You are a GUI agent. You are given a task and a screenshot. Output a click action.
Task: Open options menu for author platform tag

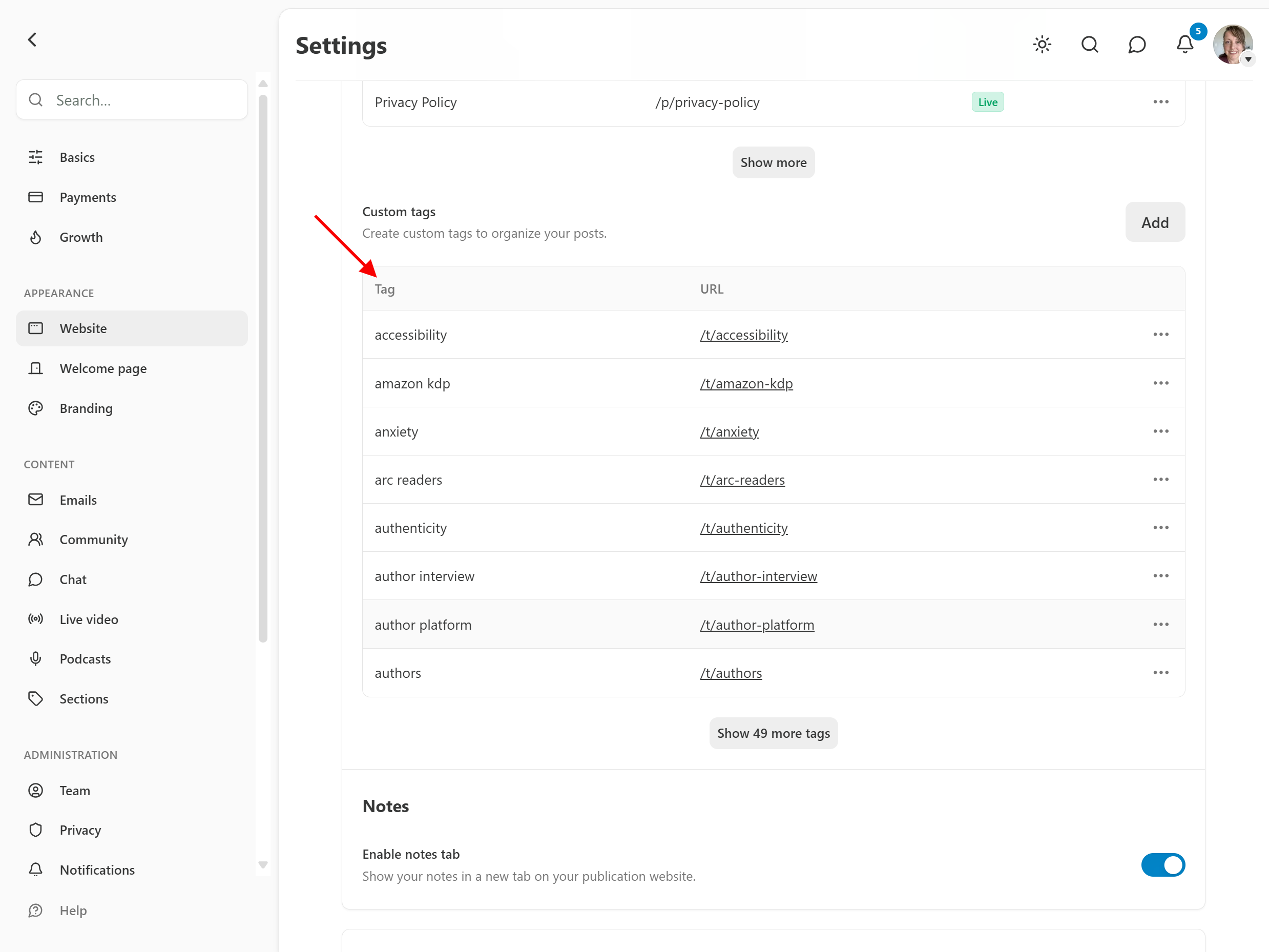click(x=1160, y=625)
